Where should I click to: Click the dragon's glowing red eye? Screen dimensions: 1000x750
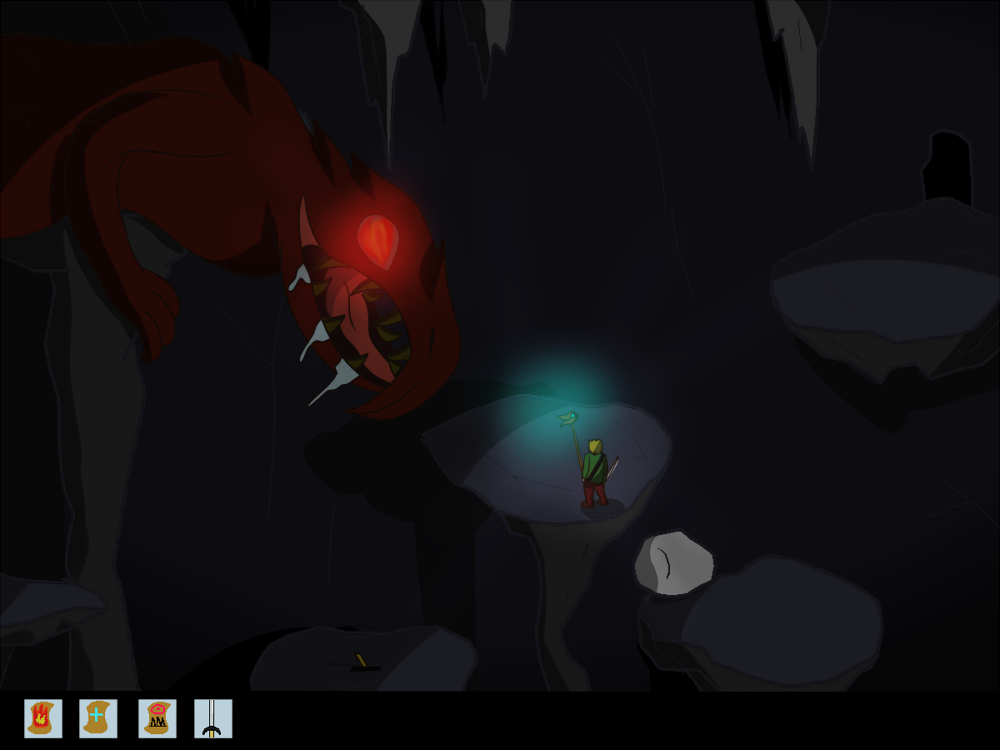pos(377,240)
